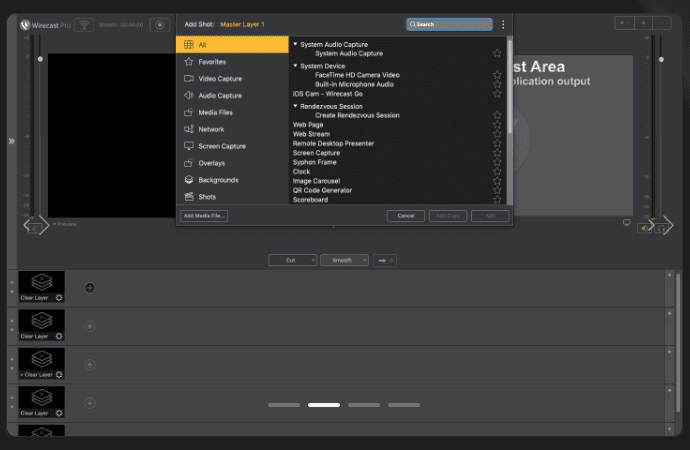Collapse the System Audio Capture group
690x450 pixels.
click(x=295, y=44)
